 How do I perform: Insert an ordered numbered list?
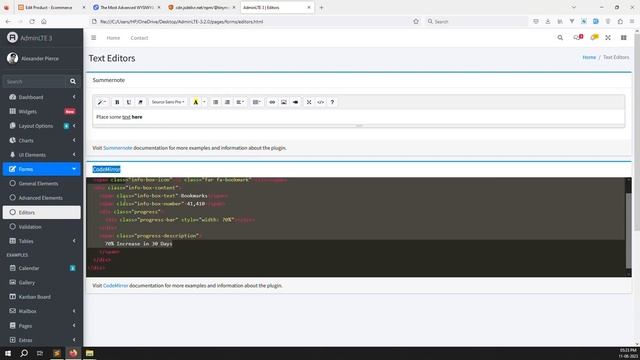[227, 102]
